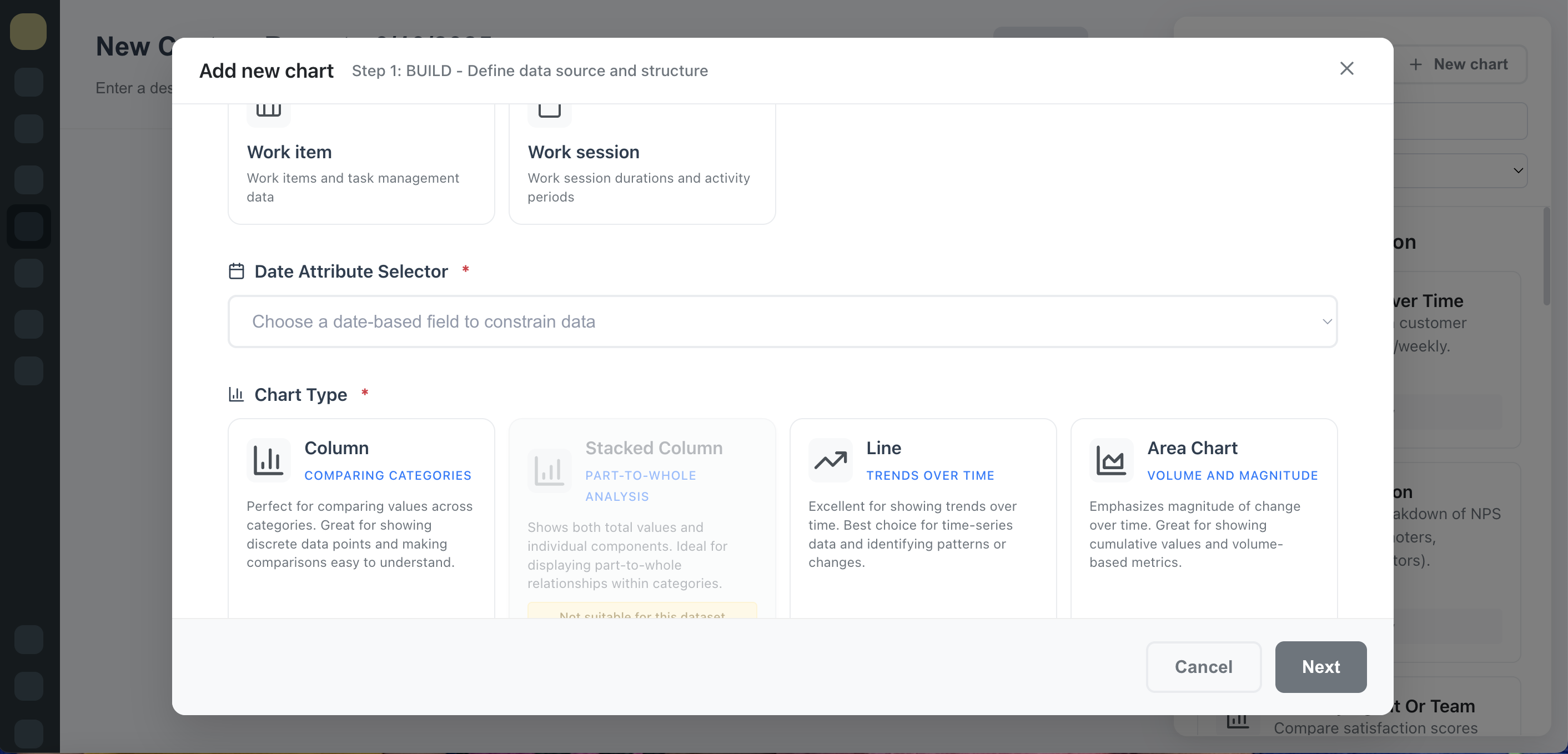The height and width of the screenshot is (754, 1568).
Task: Click the Date Attribute Selector heading
Action: [351, 271]
